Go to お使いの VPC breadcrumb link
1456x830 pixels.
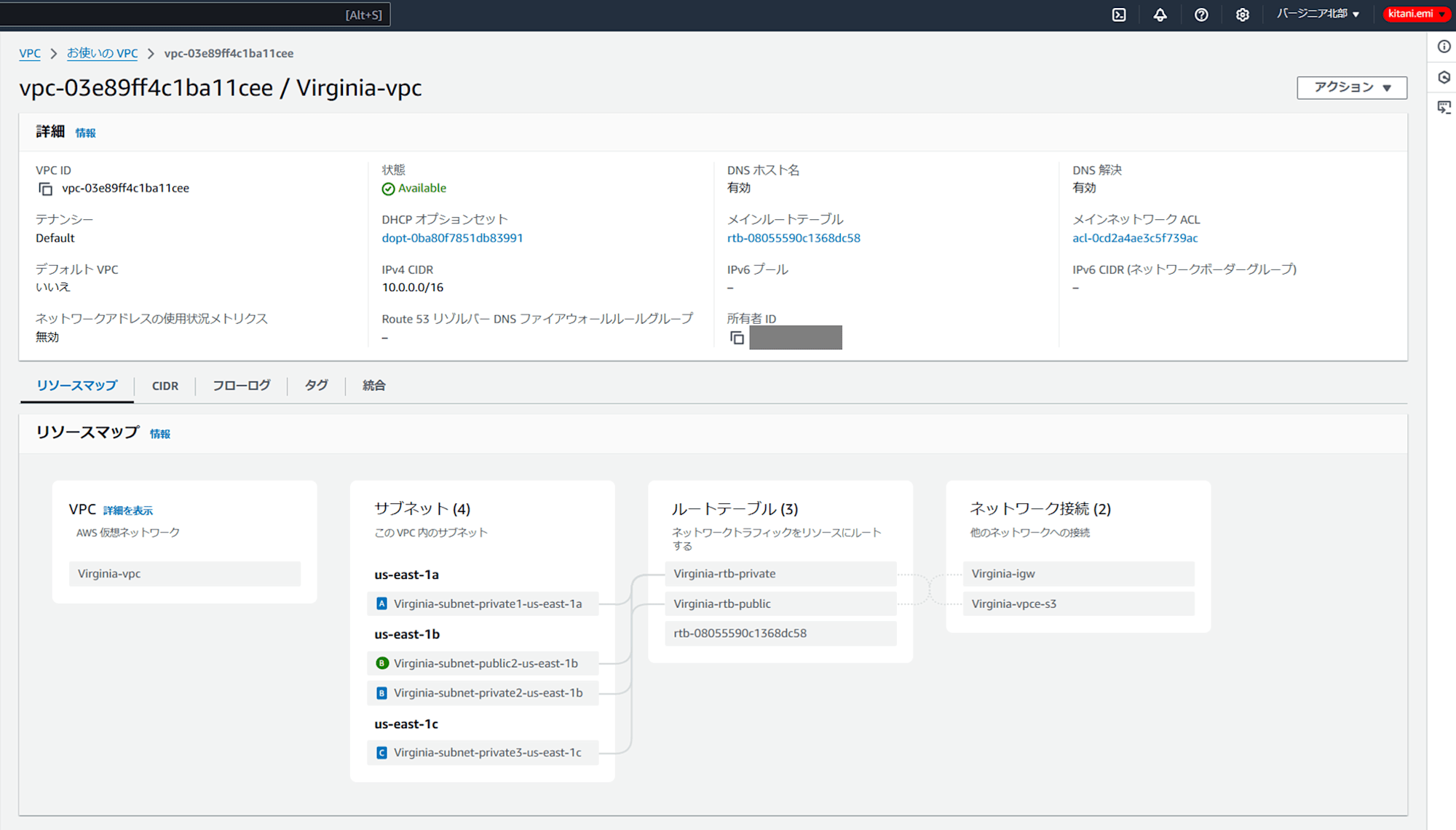point(102,53)
